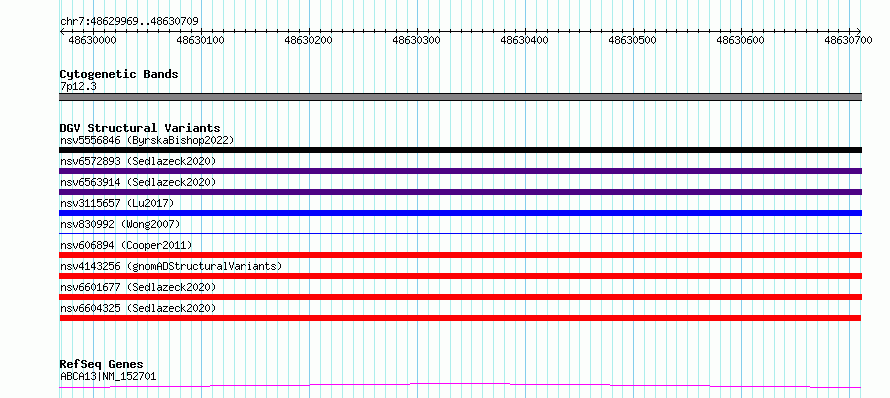This screenshot has width=890, height=398.
Task: Click ruler position 48630000
Action: coord(92,40)
